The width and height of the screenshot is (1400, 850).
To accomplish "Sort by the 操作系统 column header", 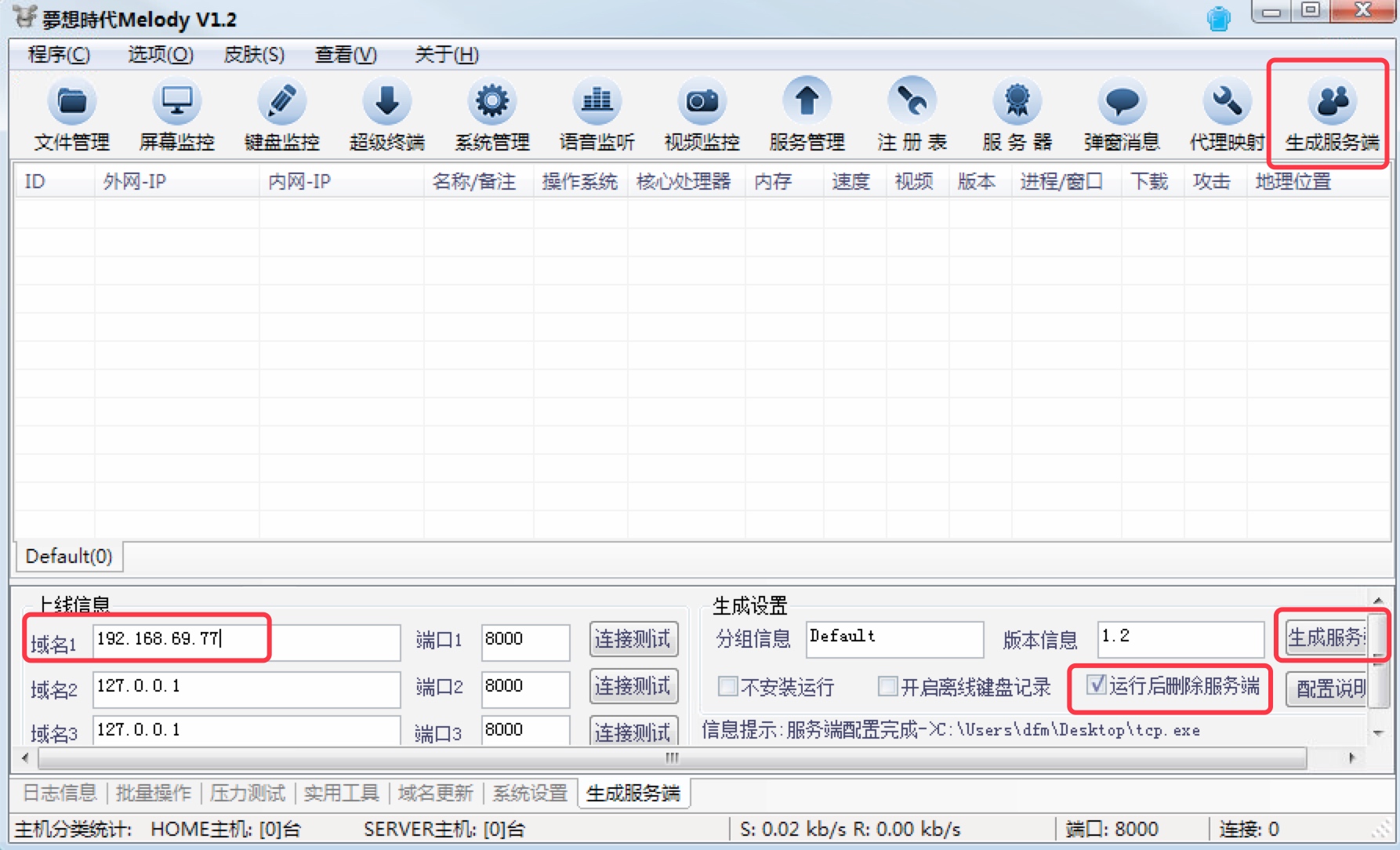I will (x=580, y=182).
